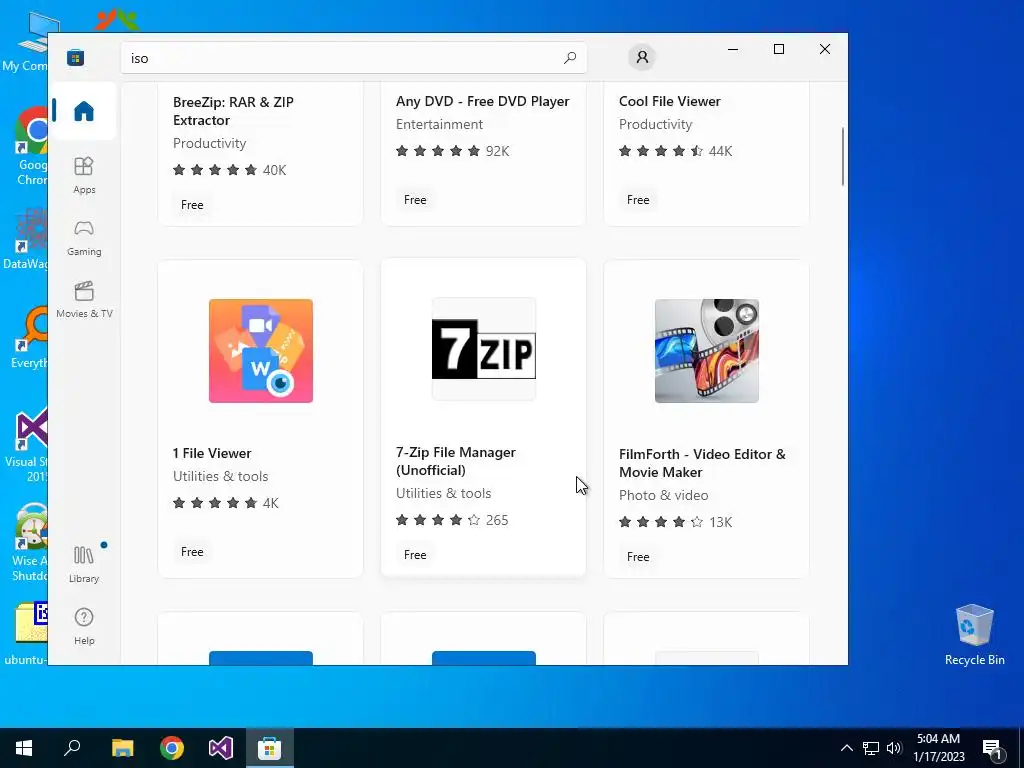Click the Free badge on FilmForth card
The height and width of the screenshot is (768, 1024).
pos(638,556)
